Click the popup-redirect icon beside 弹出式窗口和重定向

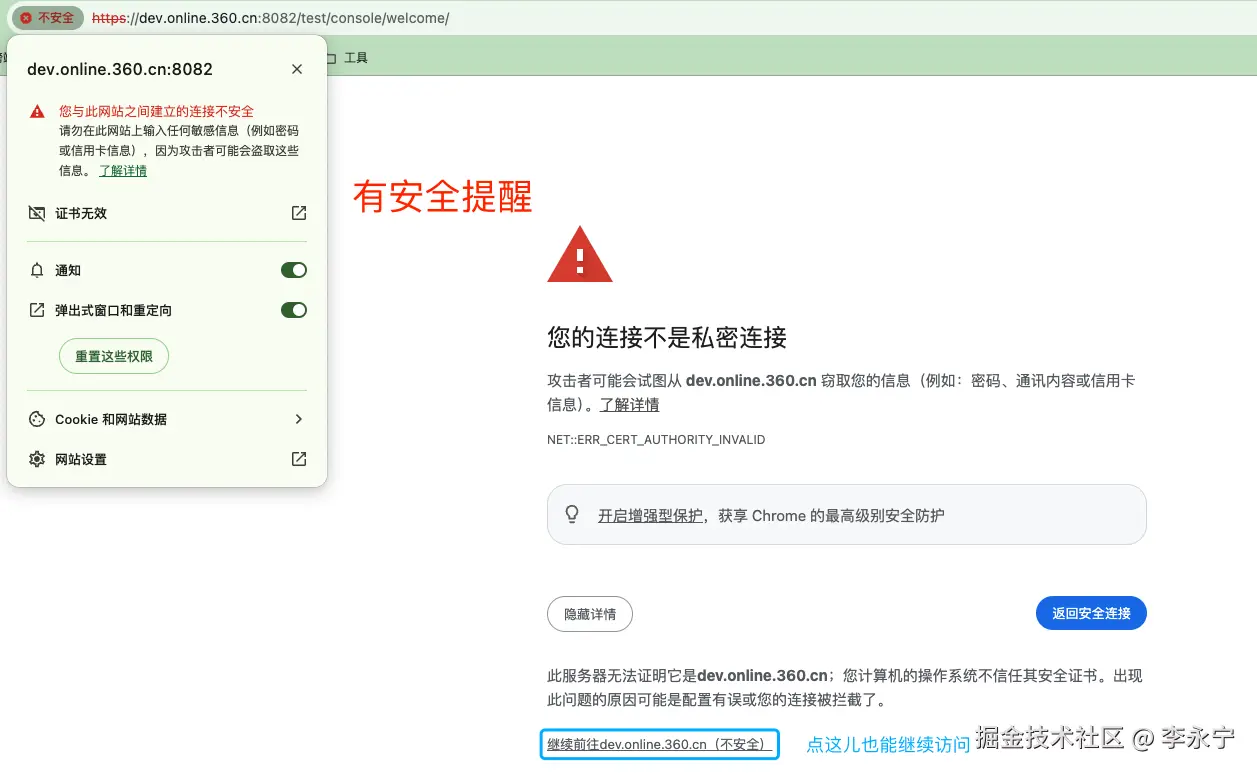pyautogui.click(x=37, y=310)
